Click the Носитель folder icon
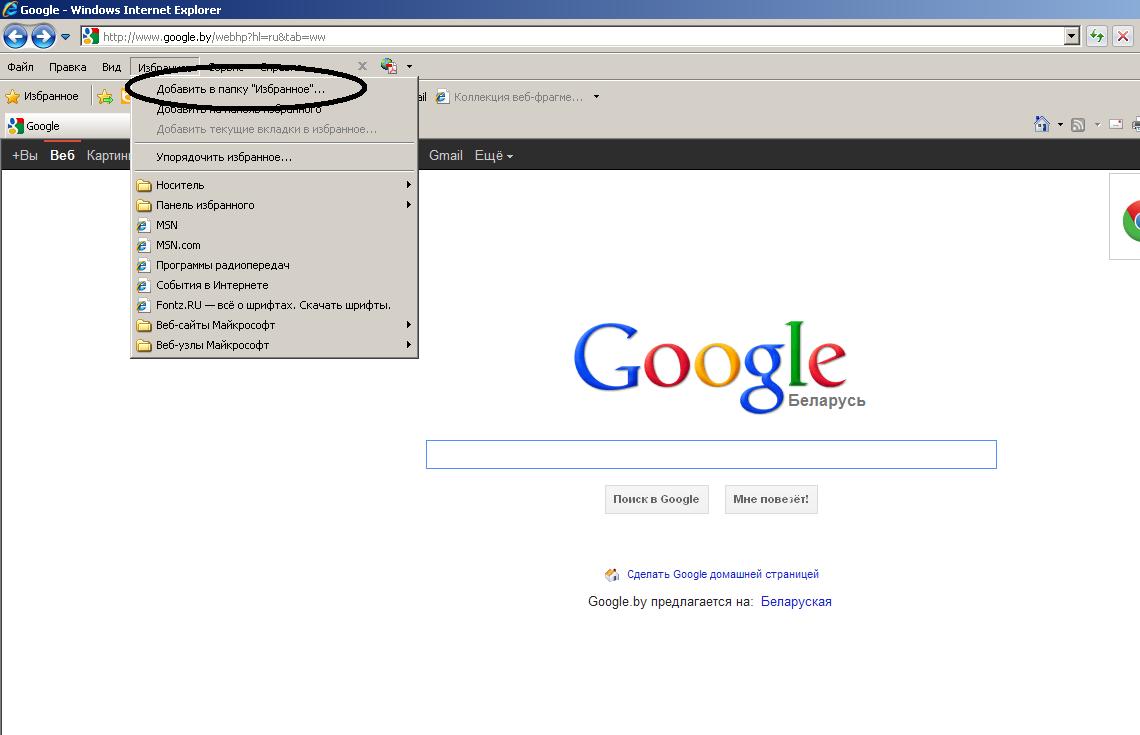 (x=144, y=185)
